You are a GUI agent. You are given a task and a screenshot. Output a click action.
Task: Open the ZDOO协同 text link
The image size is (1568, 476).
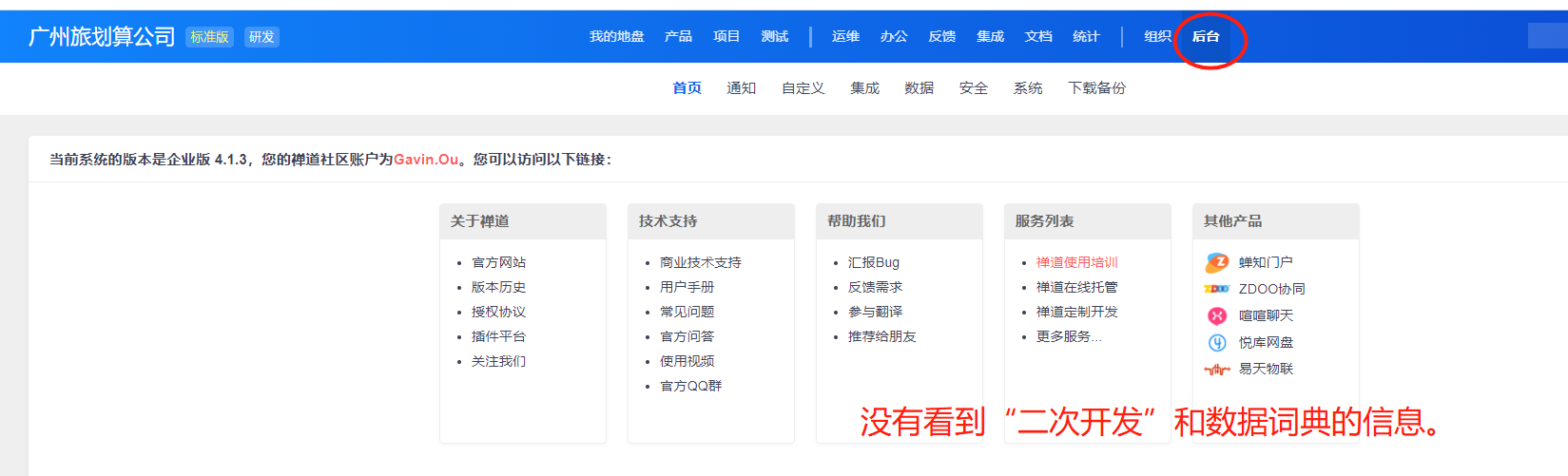[x=1272, y=289]
